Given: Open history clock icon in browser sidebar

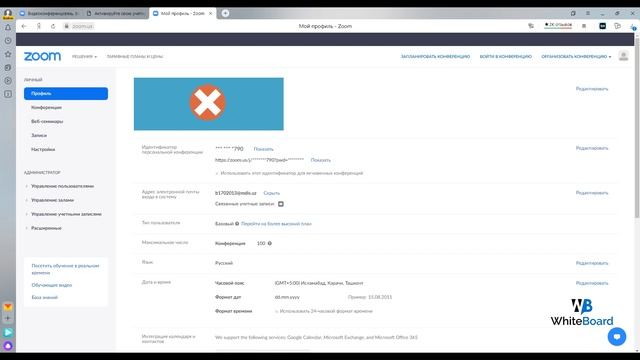Looking at the screenshot, I should (8, 41).
